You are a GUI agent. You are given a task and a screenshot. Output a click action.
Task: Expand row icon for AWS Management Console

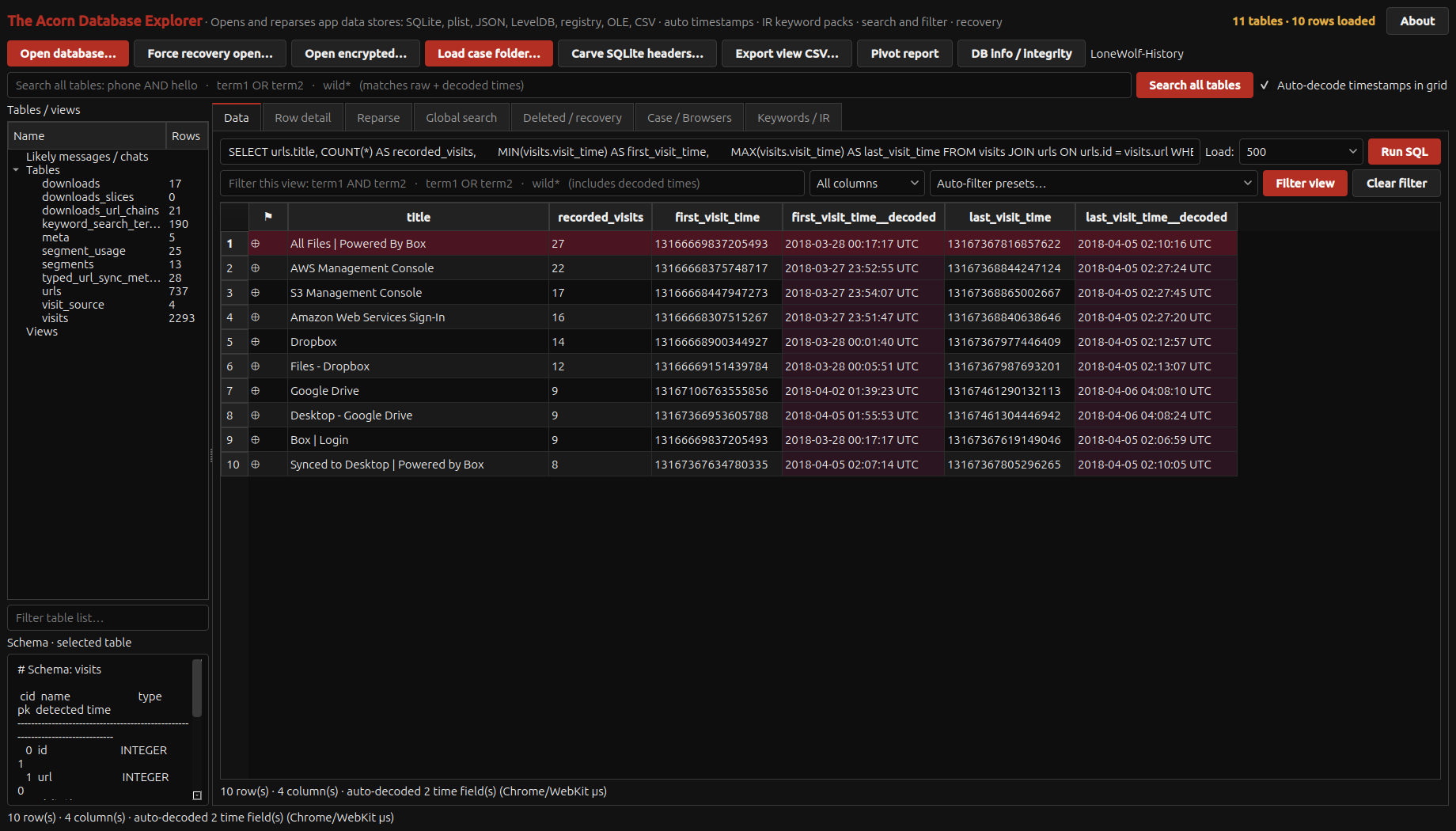pos(256,268)
